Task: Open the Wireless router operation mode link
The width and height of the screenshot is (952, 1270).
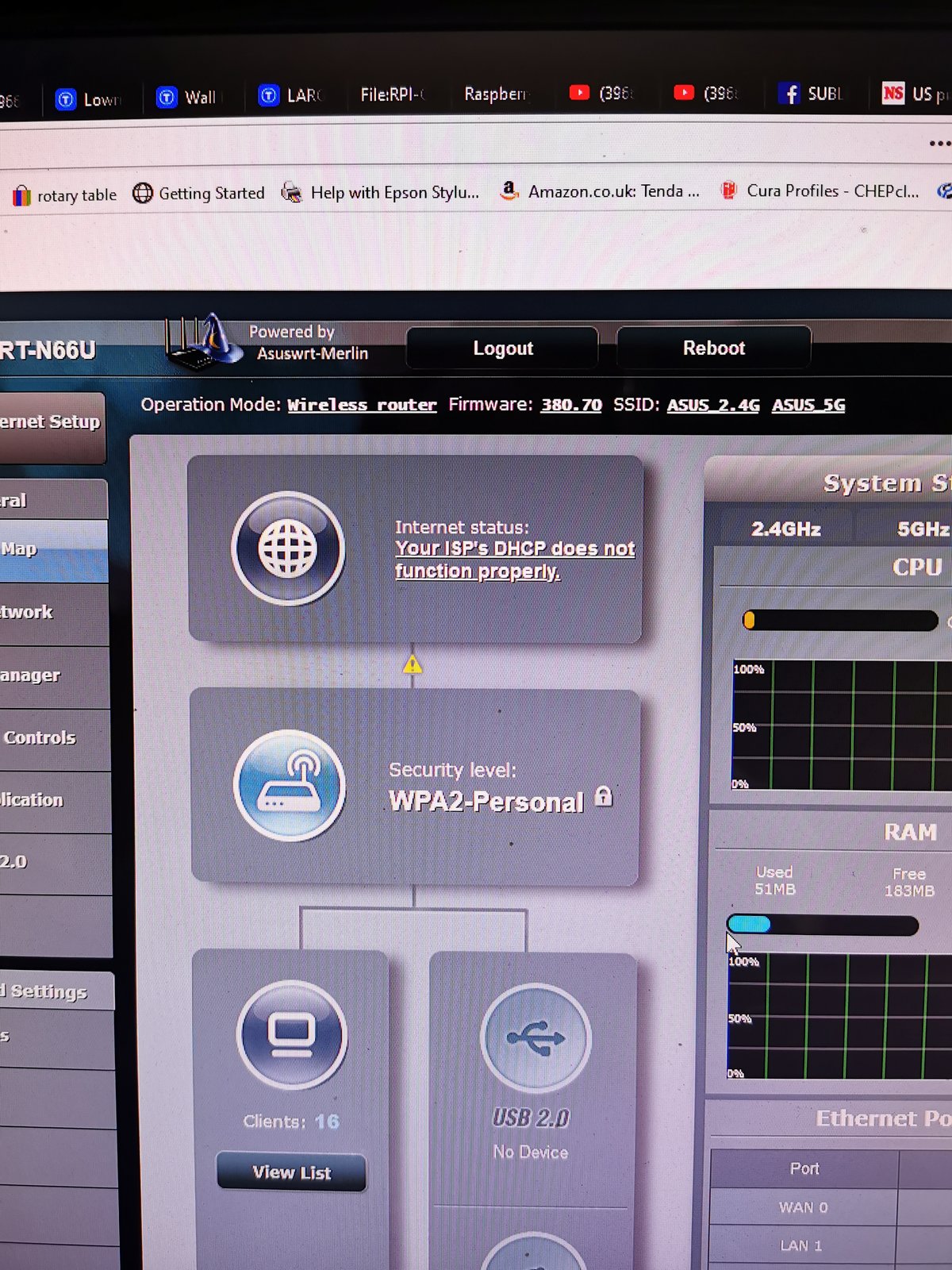Action: pyautogui.click(x=362, y=405)
